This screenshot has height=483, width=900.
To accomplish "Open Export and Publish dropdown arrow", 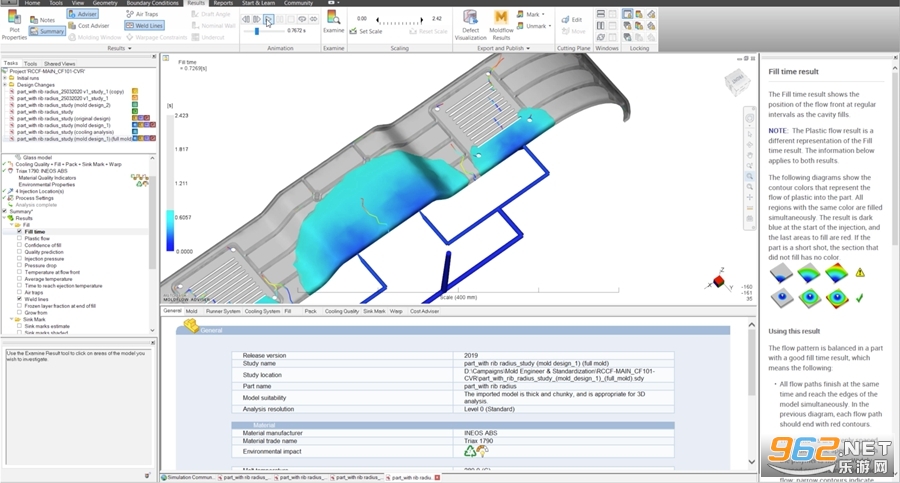I will click(x=528, y=48).
